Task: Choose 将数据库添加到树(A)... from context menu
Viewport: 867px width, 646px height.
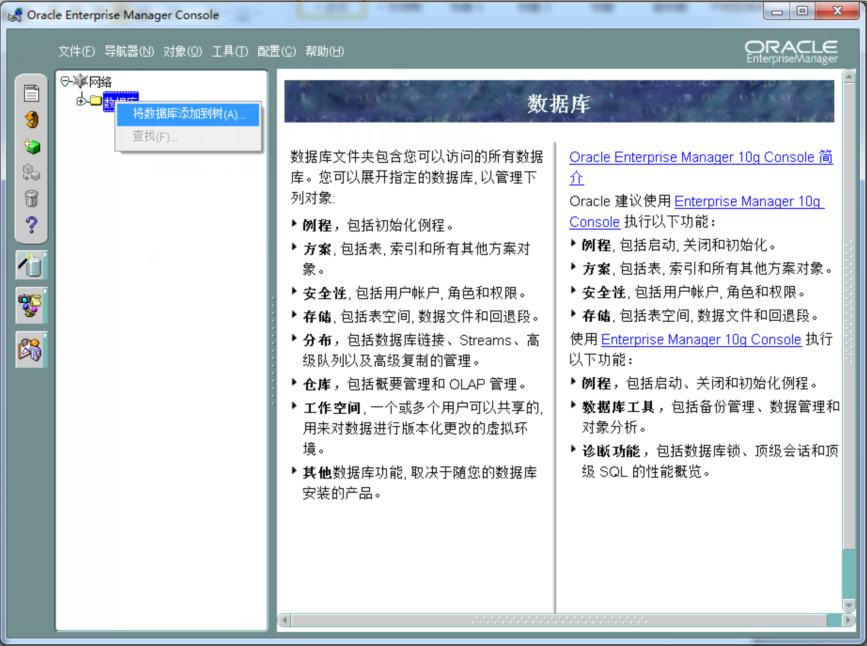Action: tap(188, 114)
